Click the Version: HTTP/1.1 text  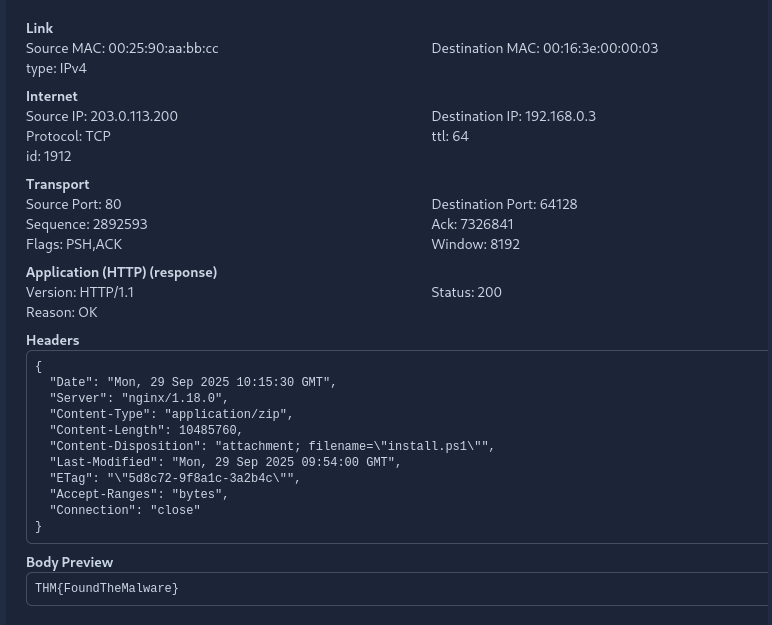coord(80,292)
